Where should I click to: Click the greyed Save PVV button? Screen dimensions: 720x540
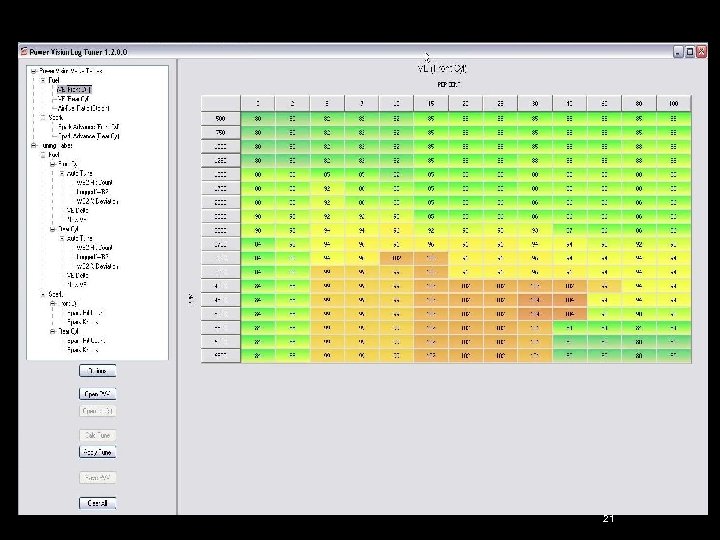97,478
